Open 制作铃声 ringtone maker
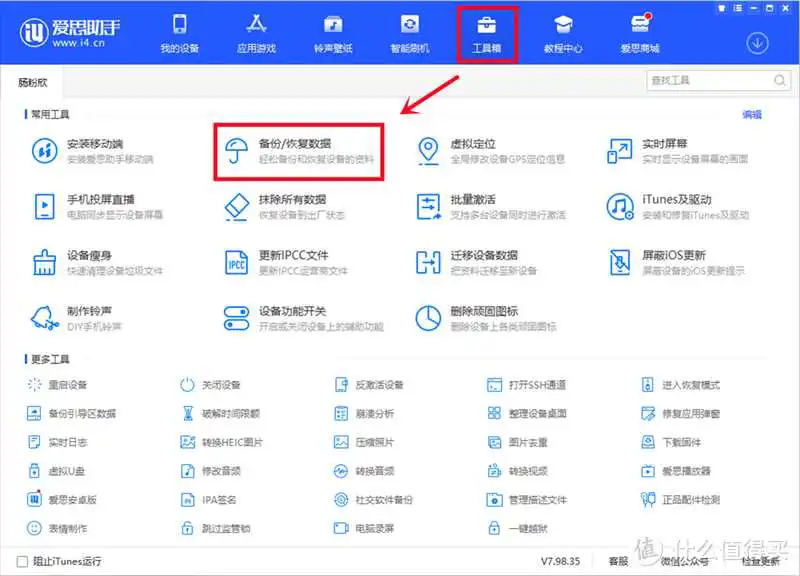 click(77, 318)
